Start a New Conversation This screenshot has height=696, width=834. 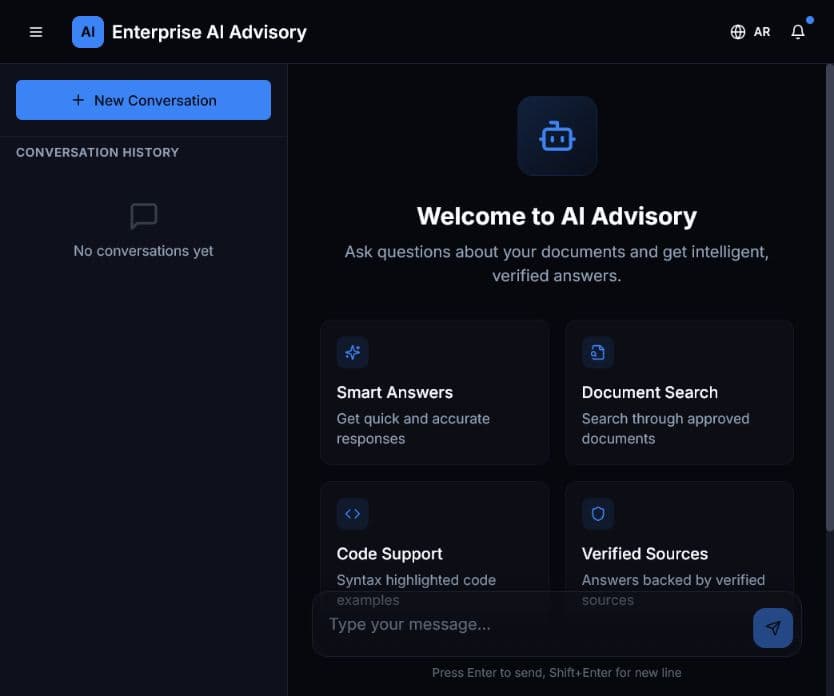pyautogui.click(x=144, y=100)
